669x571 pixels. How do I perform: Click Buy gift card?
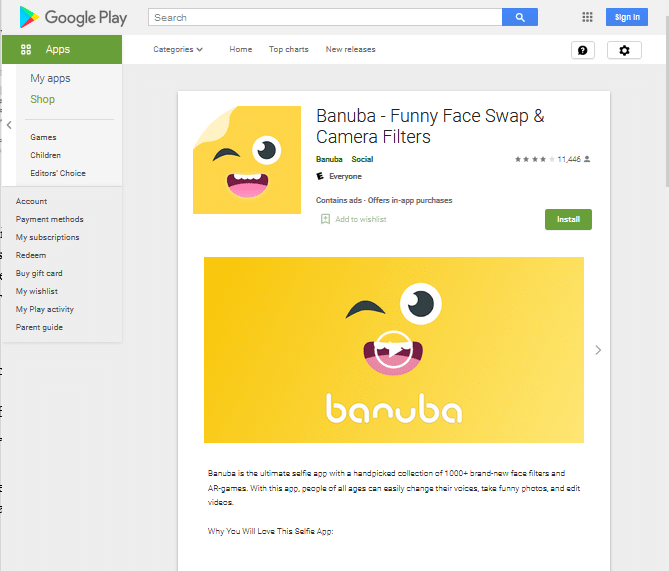tap(39, 273)
